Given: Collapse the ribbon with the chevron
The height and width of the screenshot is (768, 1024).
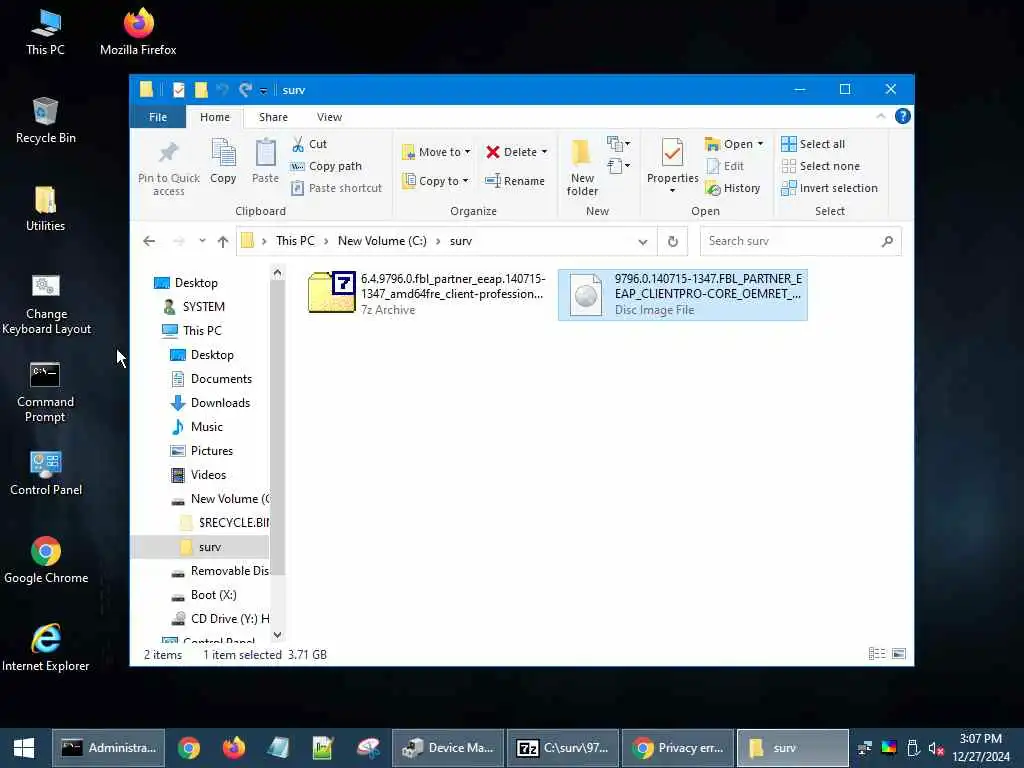Looking at the screenshot, I should tap(880, 116).
